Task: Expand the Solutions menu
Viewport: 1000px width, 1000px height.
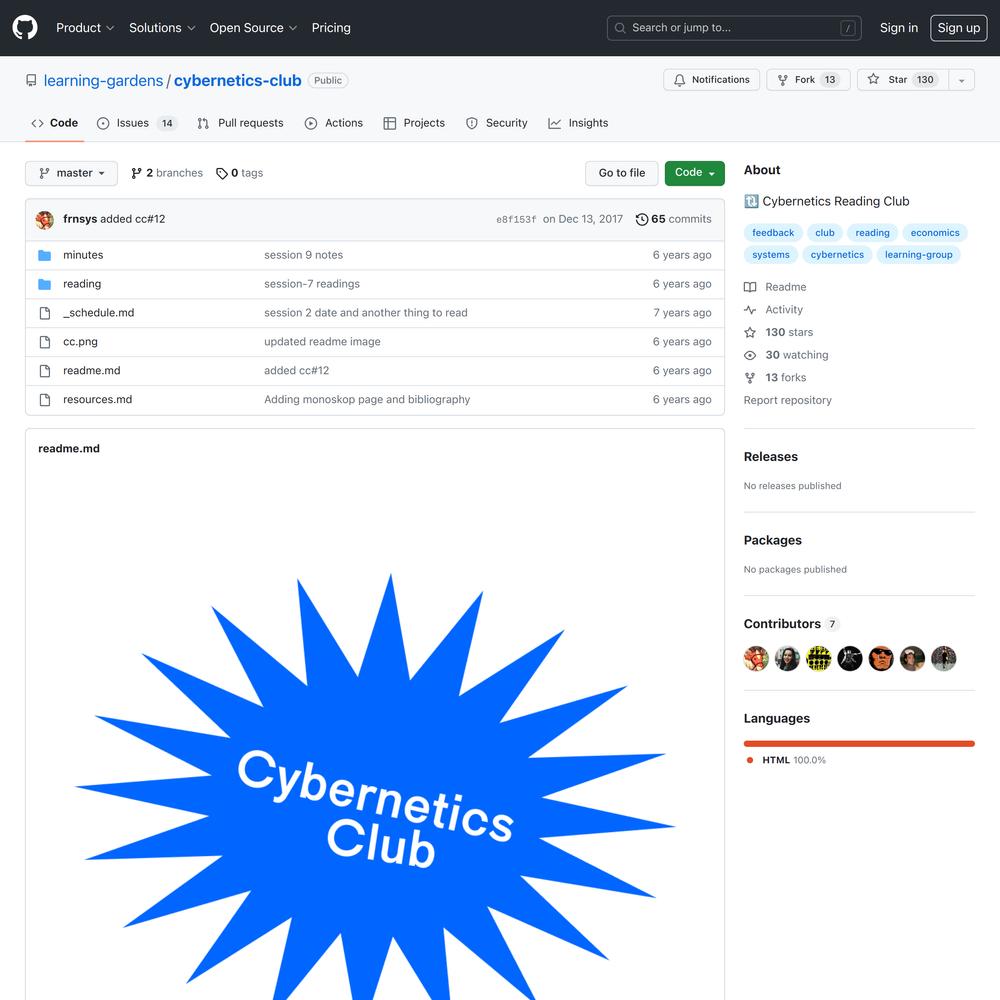Action: (162, 28)
